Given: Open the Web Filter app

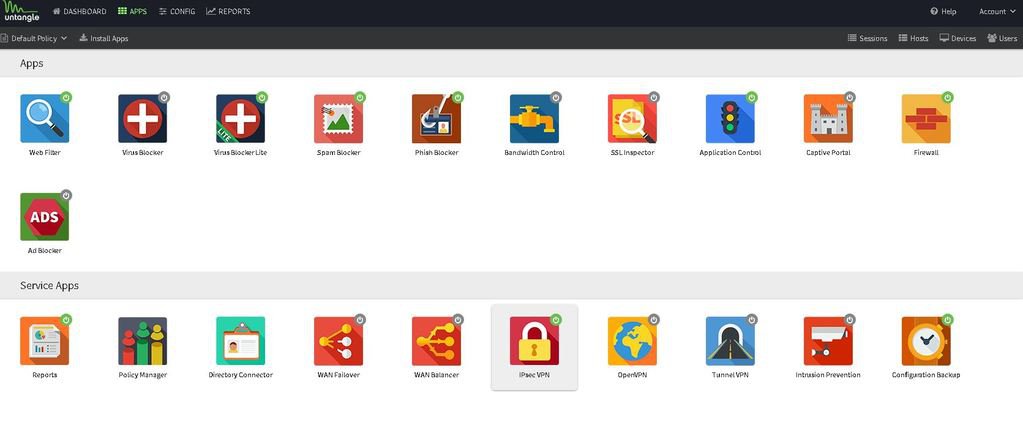Looking at the screenshot, I should point(44,119).
